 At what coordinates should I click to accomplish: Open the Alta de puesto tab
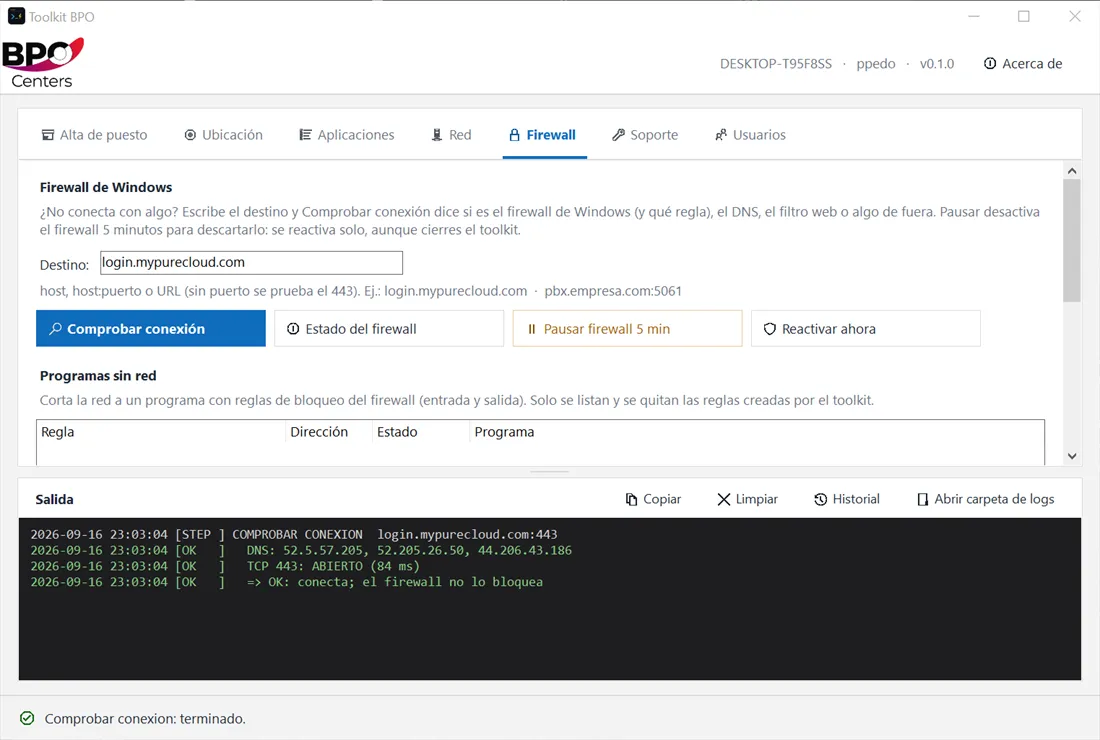point(94,135)
